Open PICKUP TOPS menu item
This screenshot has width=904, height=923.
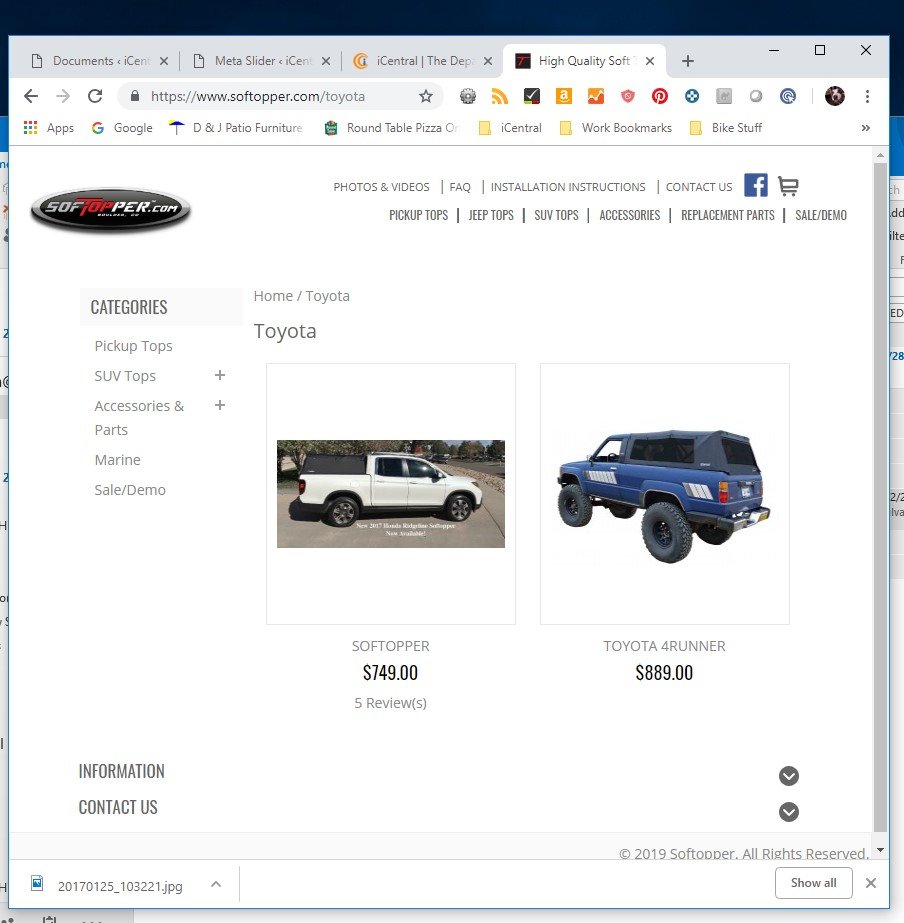(418, 215)
